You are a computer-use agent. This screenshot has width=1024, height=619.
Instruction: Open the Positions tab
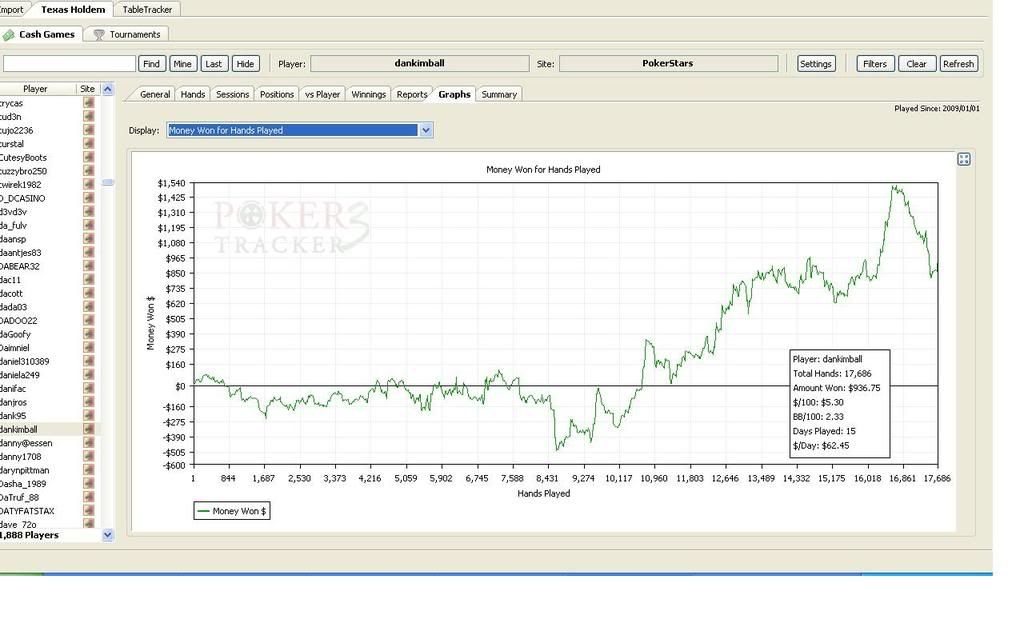pyautogui.click(x=277, y=94)
